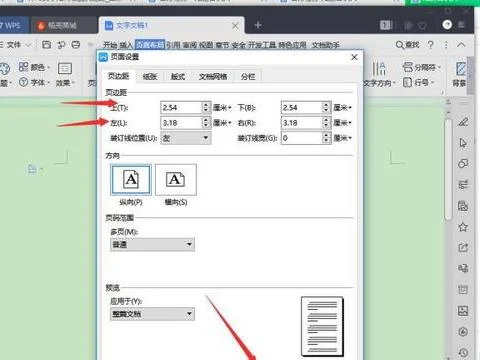
Task: Switch to the 分栏 tab in dialog
Action: [x=248, y=77]
